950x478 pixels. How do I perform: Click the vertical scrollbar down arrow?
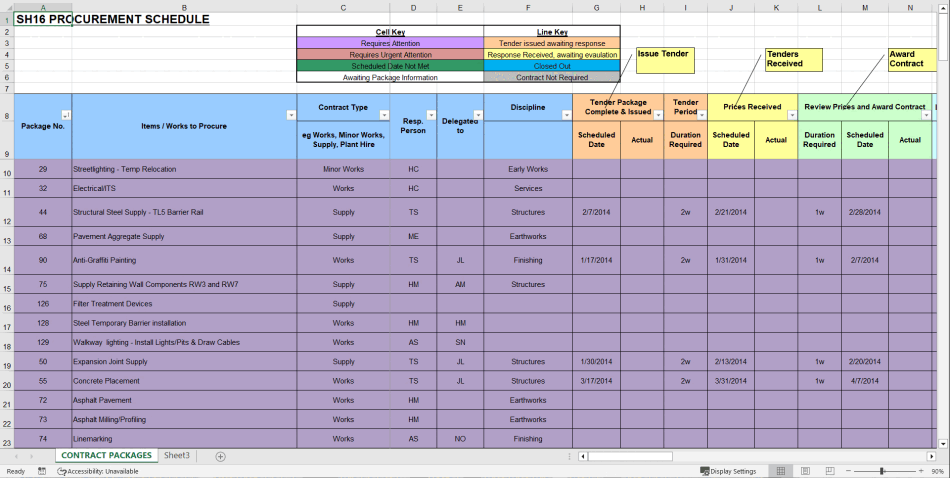click(943, 443)
